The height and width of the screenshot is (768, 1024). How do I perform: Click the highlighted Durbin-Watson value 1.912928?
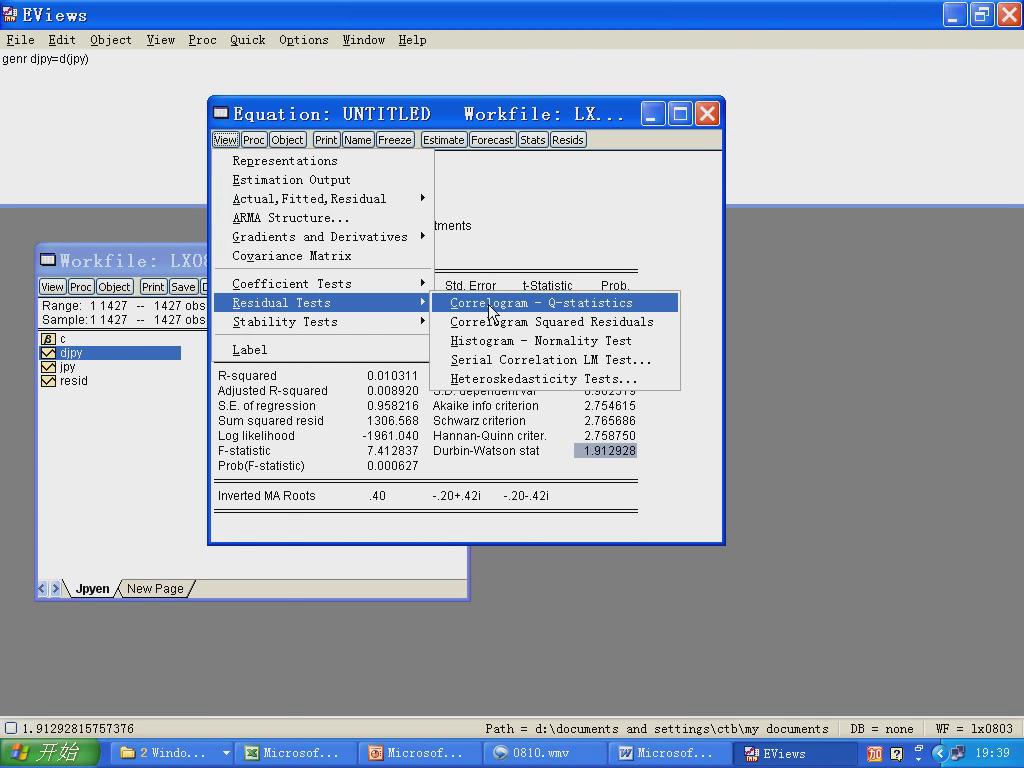coord(605,451)
